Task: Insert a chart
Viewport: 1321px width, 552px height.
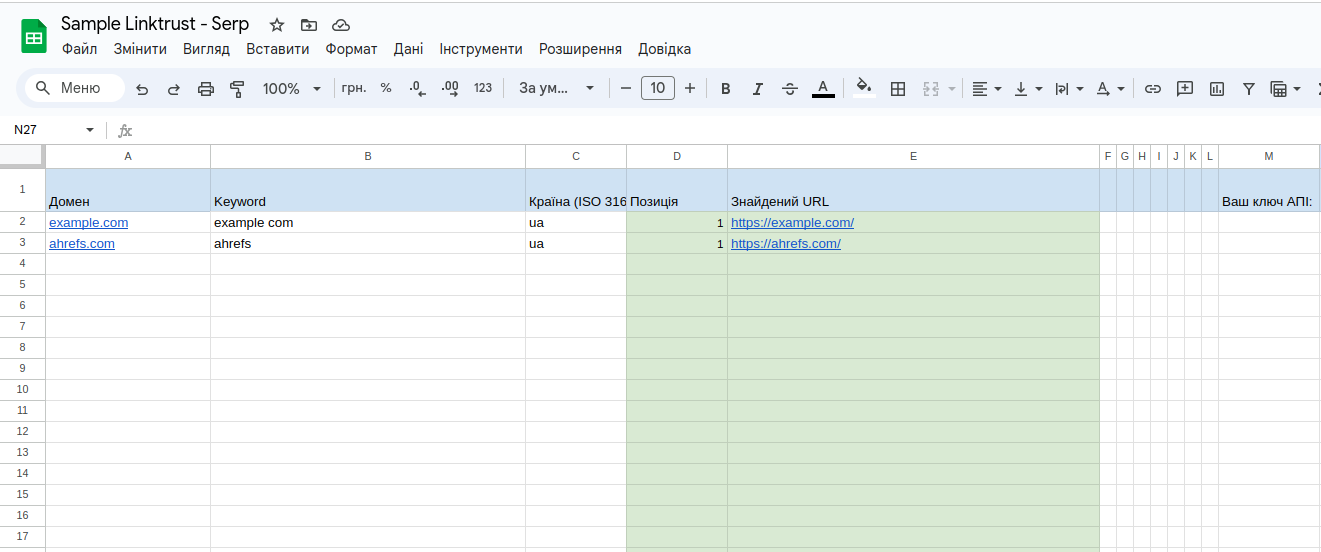Action: click(1217, 89)
